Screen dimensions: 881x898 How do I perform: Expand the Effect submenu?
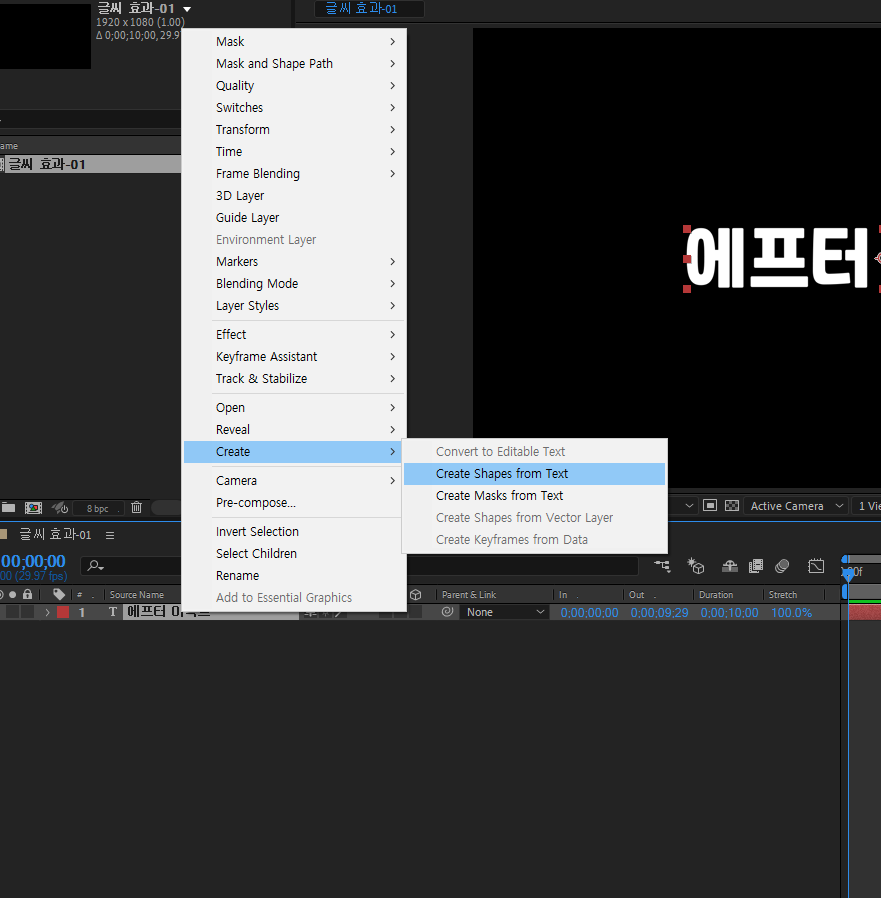(294, 334)
